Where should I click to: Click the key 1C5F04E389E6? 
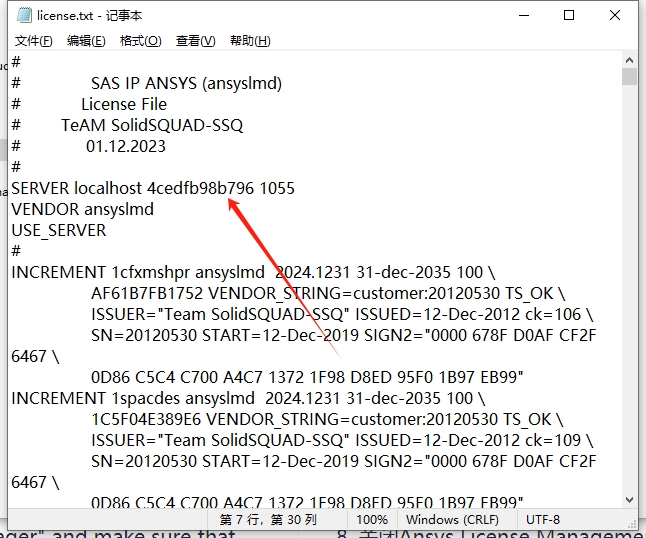click(146, 419)
